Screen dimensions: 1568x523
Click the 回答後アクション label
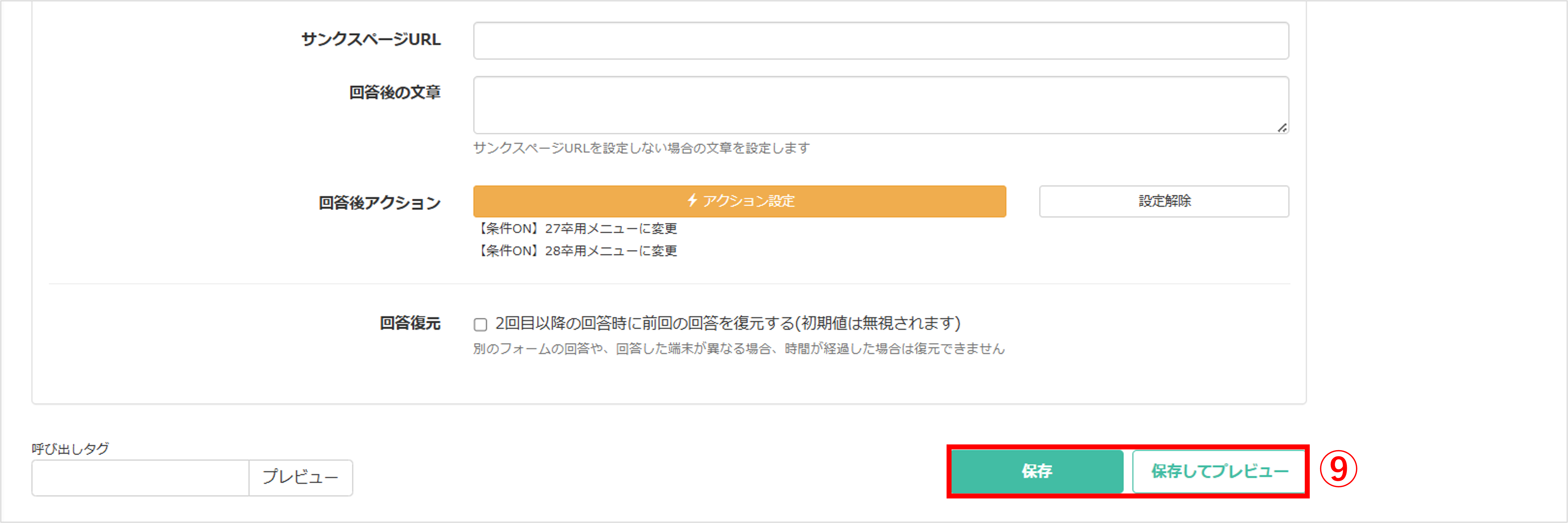coord(379,203)
